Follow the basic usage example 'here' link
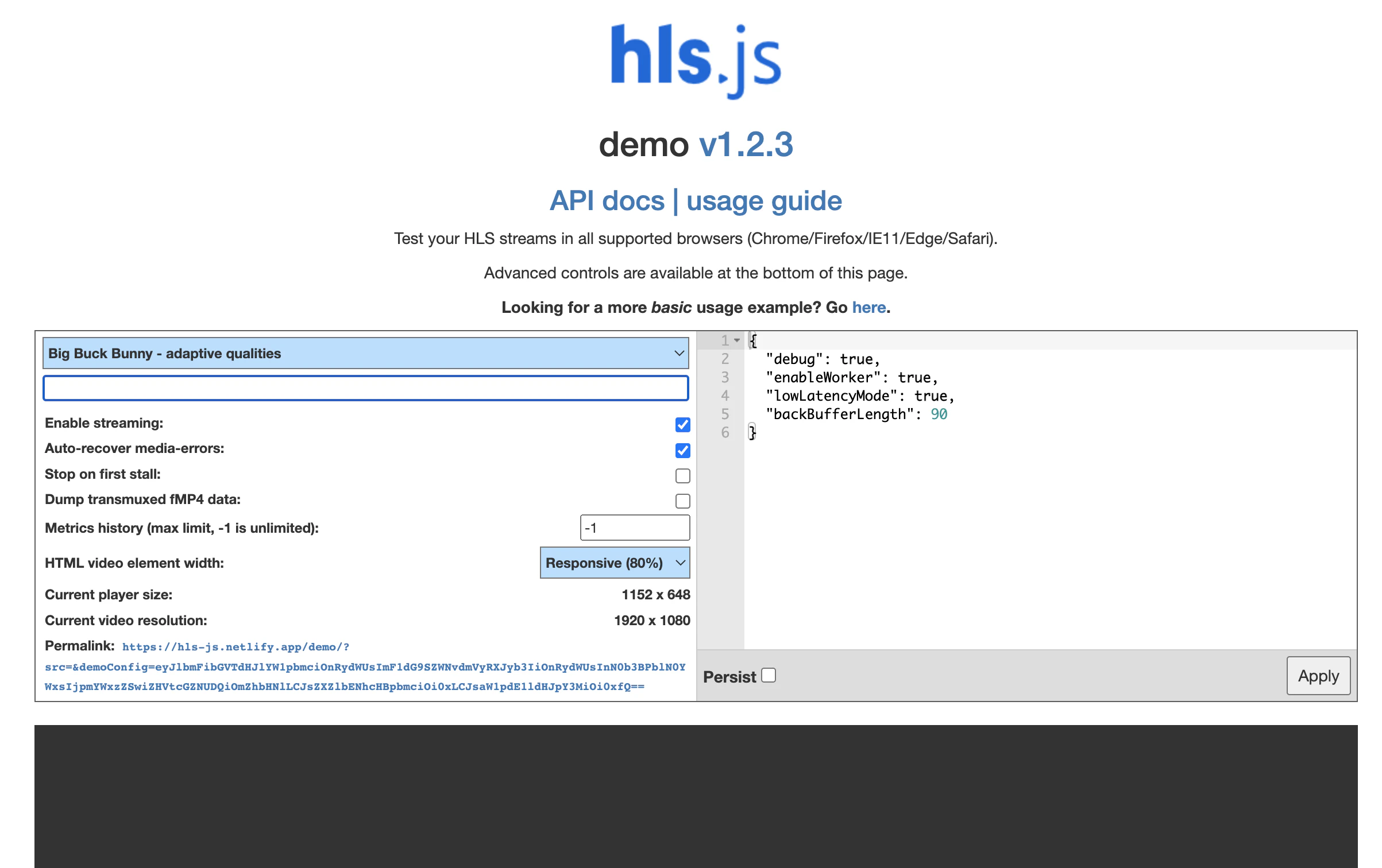 (x=868, y=308)
